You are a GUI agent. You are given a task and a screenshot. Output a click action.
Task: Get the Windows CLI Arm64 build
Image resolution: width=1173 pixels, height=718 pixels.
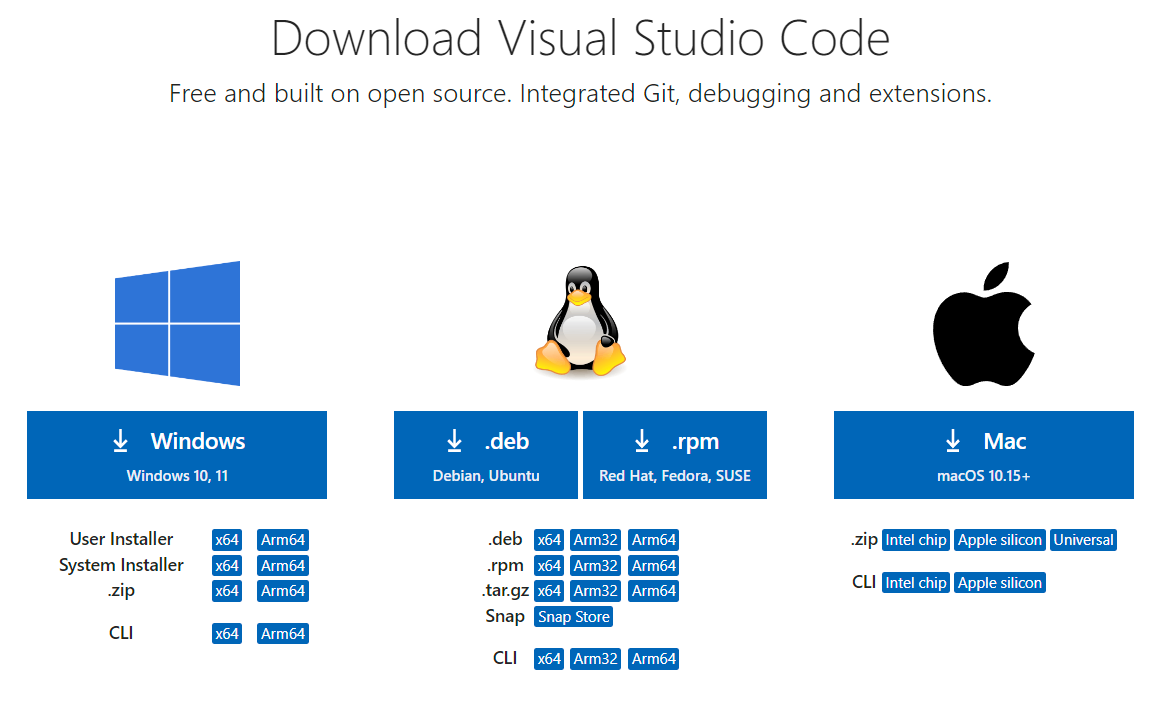(283, 633)
